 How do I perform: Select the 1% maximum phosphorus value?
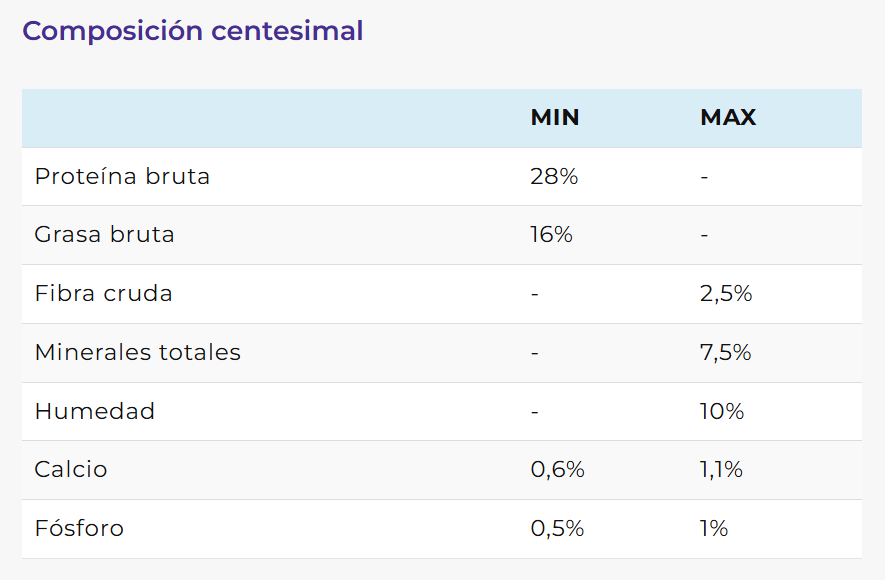point(714,529)
